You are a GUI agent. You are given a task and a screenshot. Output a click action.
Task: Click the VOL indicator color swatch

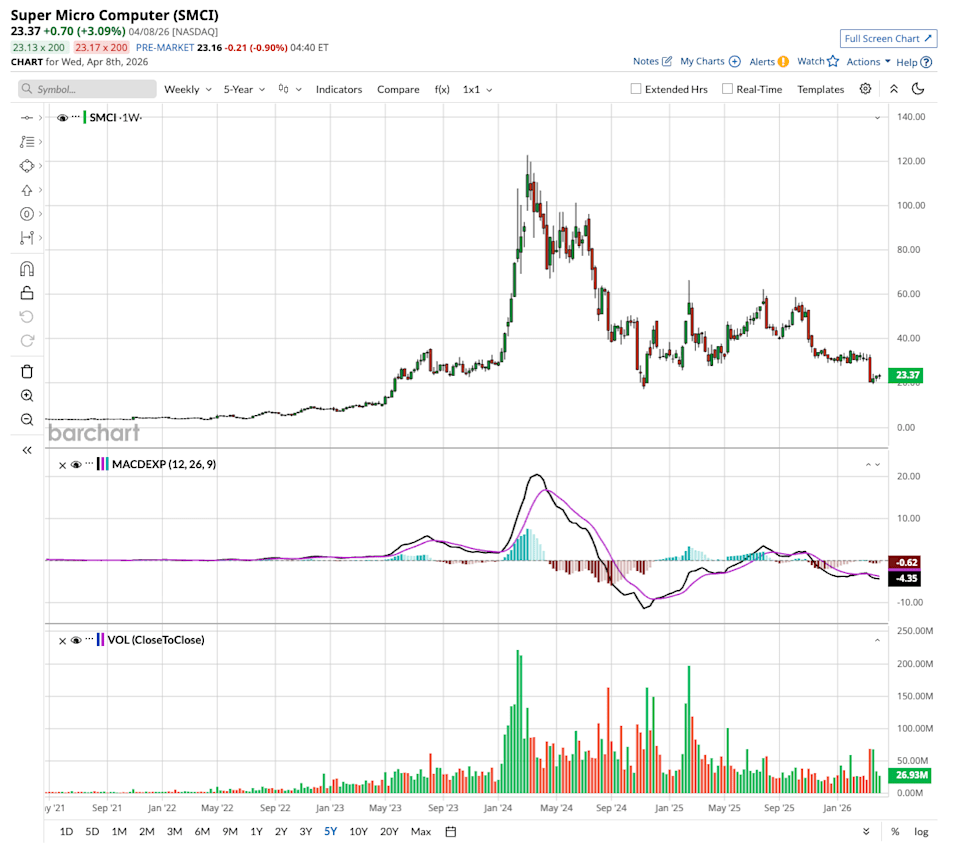(99, 640)
